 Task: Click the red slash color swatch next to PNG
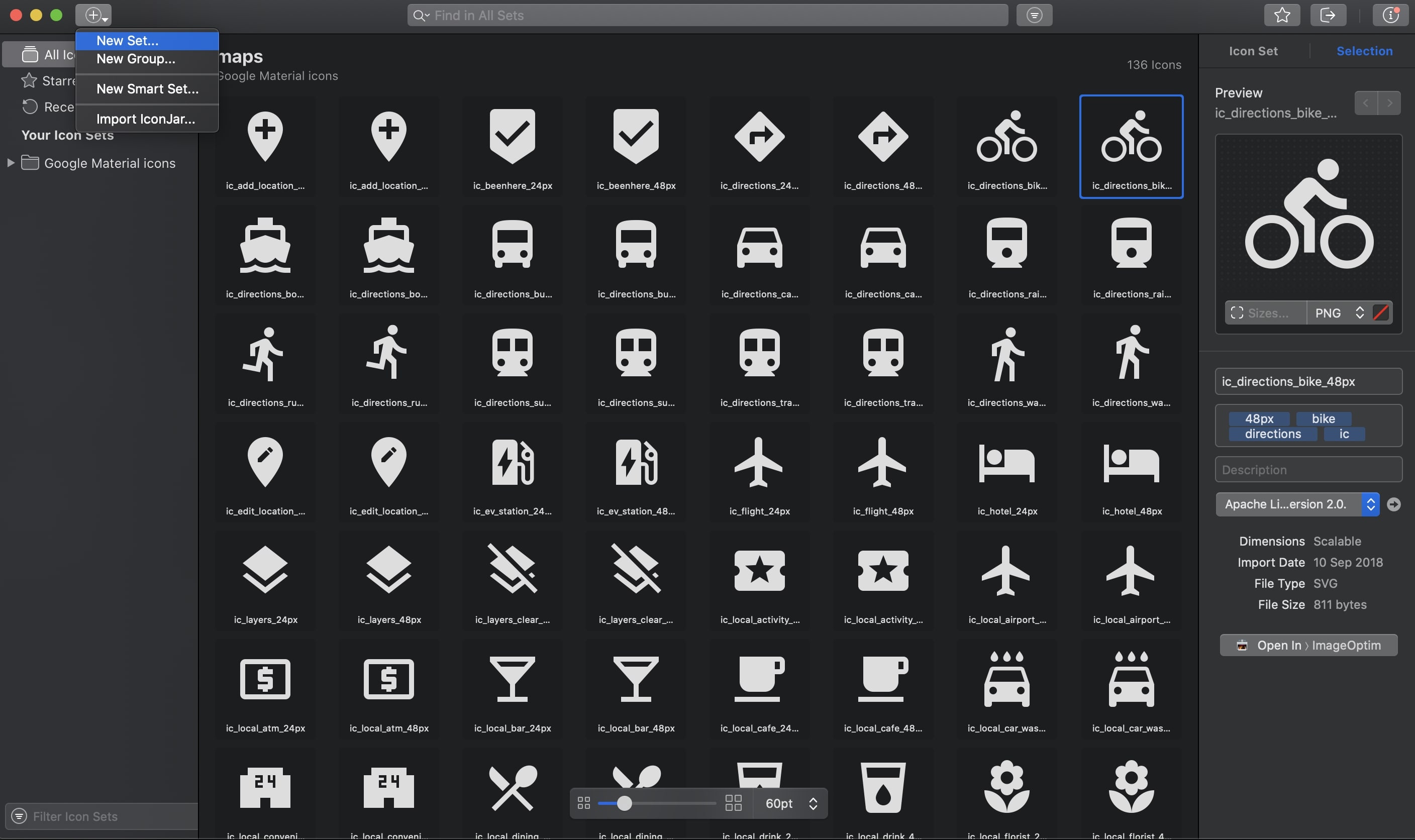click(x=1380, y=312)
